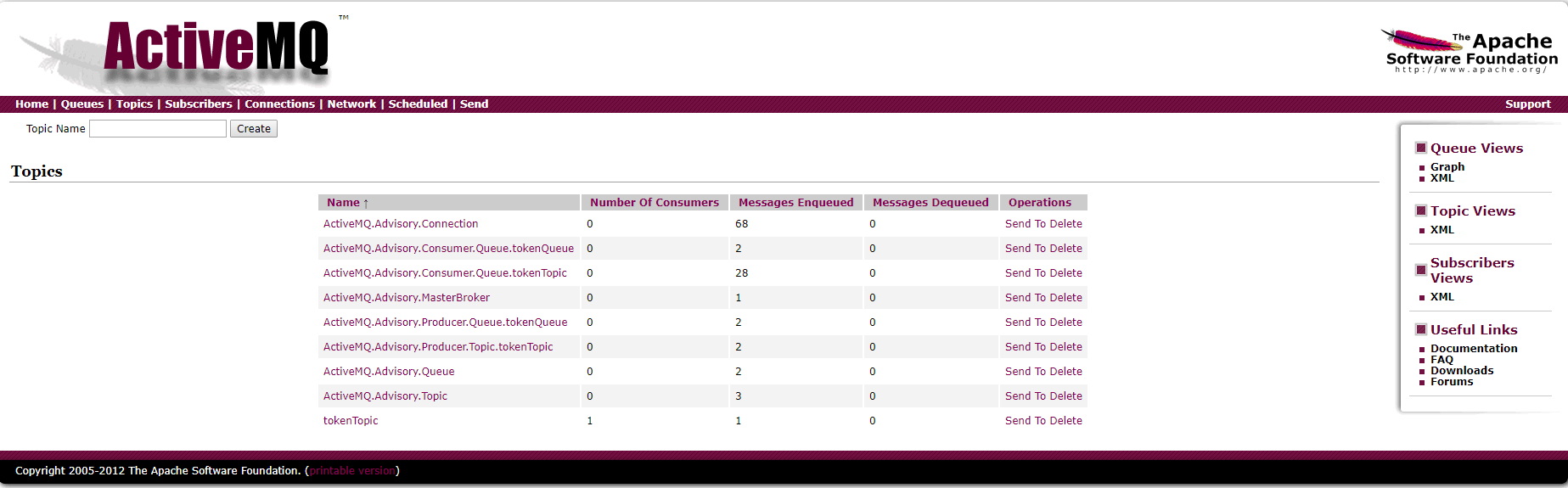This screenshot has width=1568, height=488.
Task: Open ActiveMQ.Advisory.Producer.Queue.tokenQueue topic
Action: (445, 323)
